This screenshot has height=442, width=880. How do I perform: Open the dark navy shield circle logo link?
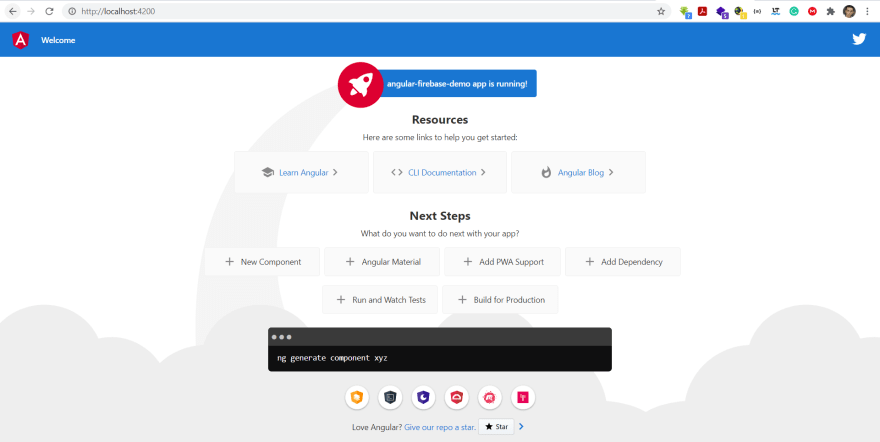click(x=390, y=398)
